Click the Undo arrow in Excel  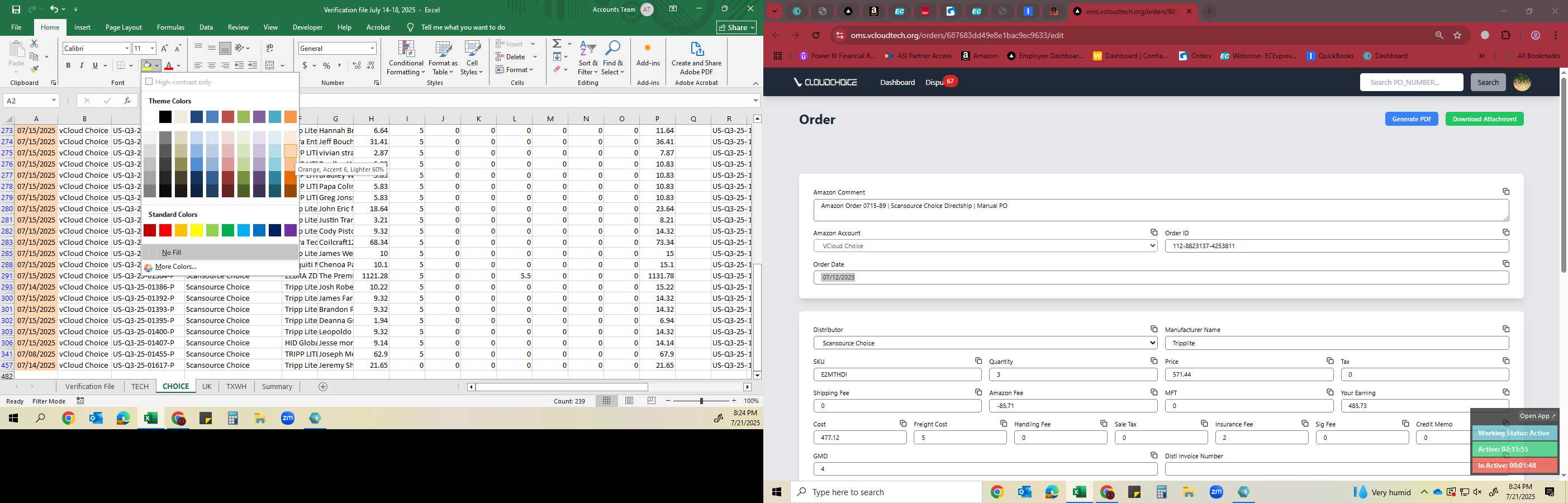click(x=54, y=9)
